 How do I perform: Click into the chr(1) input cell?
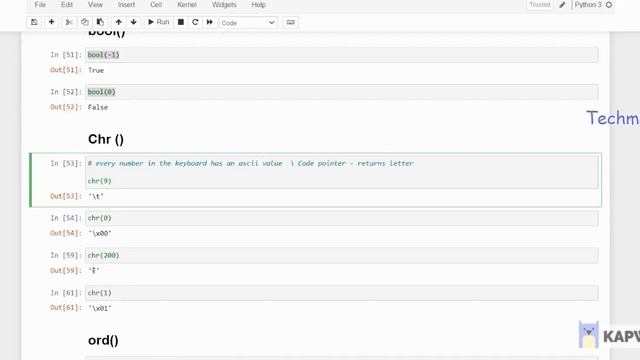pos(342,293)
